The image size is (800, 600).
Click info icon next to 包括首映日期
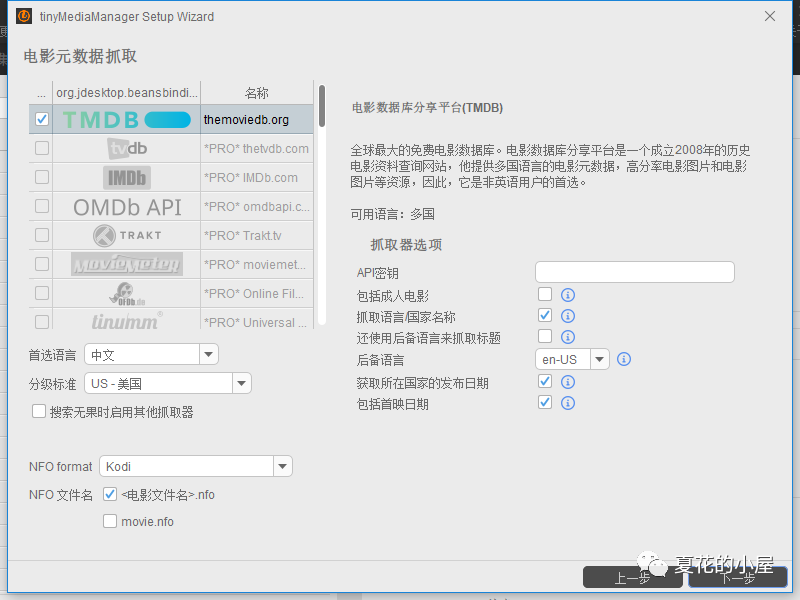pos(568,403)
